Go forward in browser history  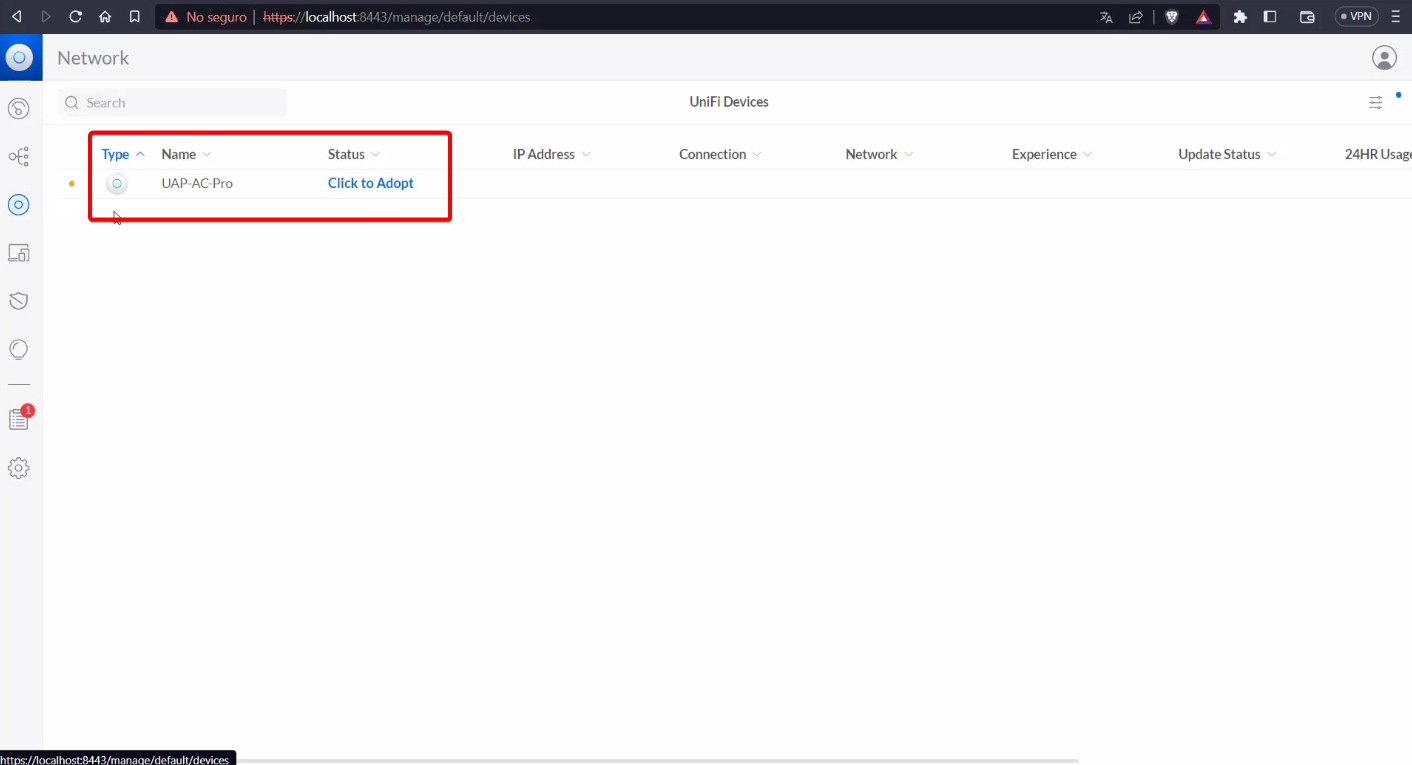46,17
